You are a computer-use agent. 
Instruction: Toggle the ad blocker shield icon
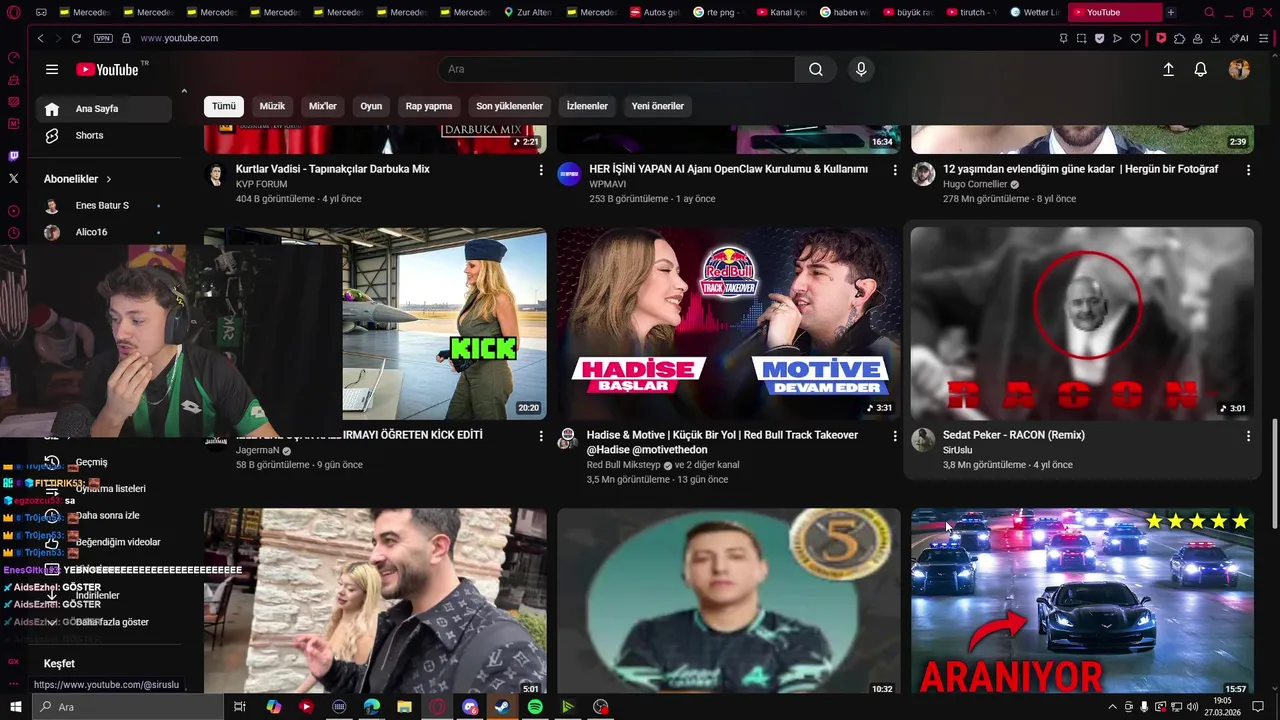[x=1100, y=38]
